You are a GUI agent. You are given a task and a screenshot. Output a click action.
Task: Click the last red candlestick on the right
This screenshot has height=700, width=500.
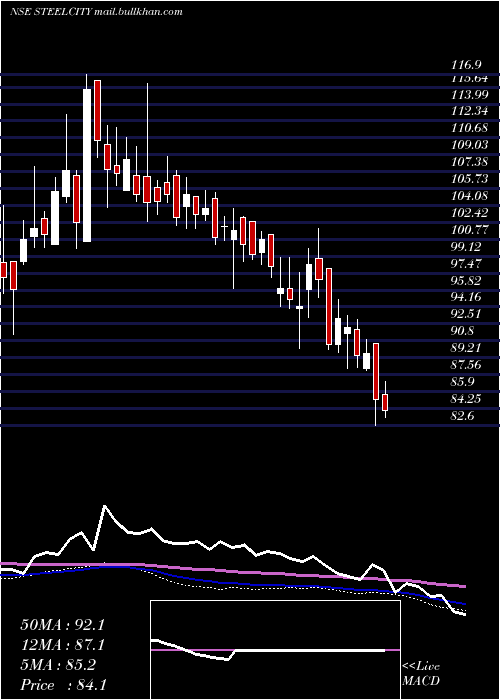coord(385,402)
